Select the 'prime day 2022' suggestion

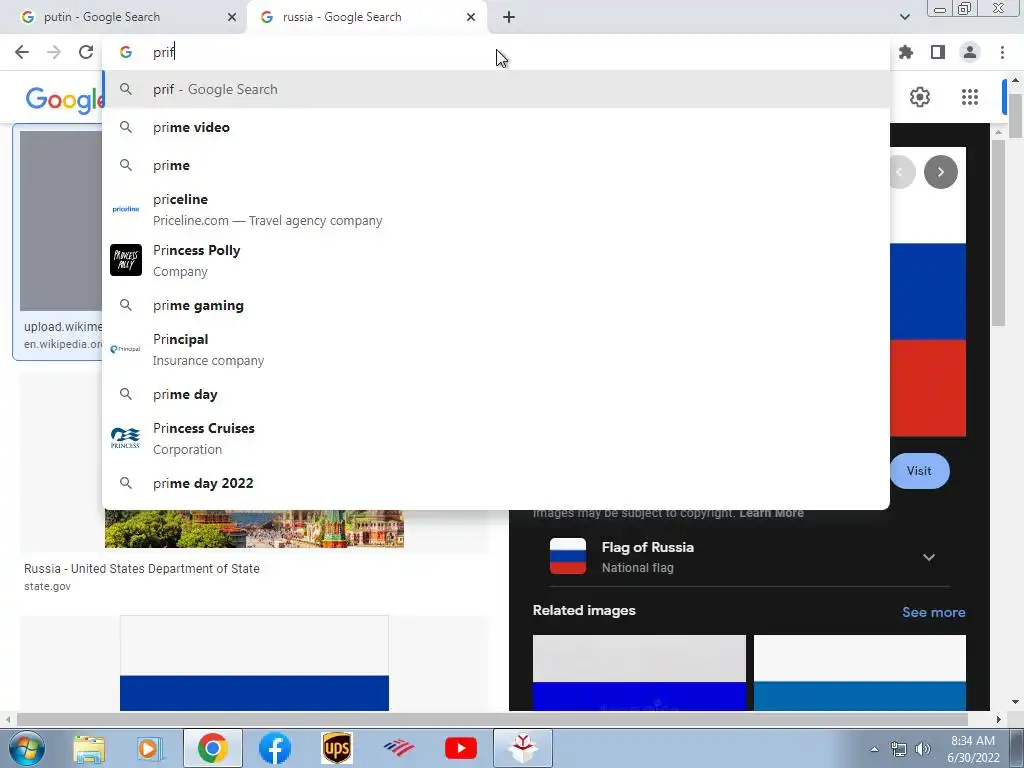pos(496,483)
